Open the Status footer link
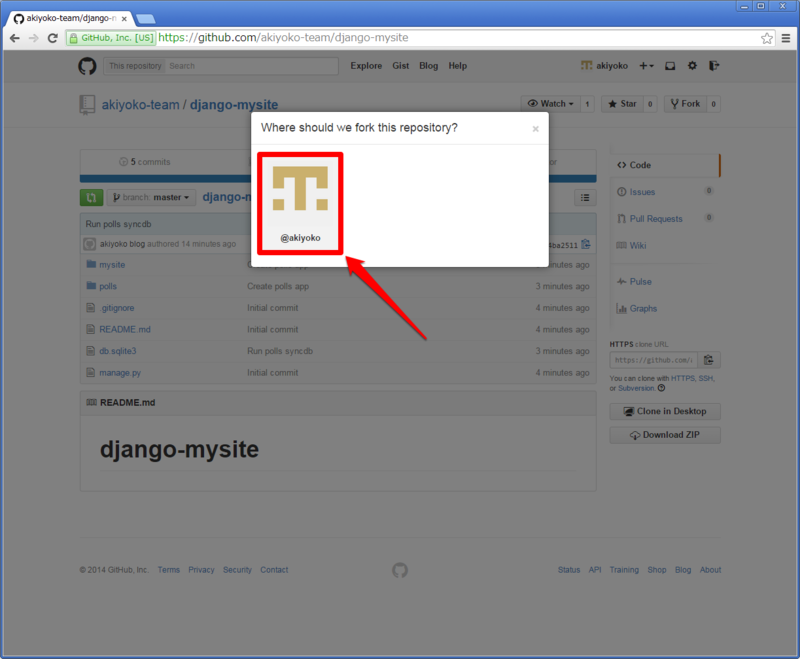This screenshot has height=659, width=800. [569, 570]
